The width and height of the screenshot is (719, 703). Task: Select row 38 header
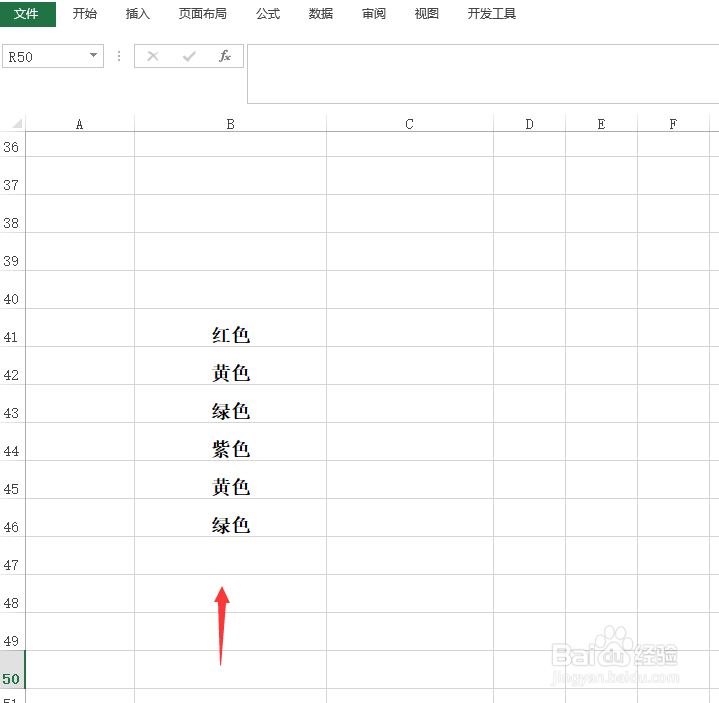point(12,214)
